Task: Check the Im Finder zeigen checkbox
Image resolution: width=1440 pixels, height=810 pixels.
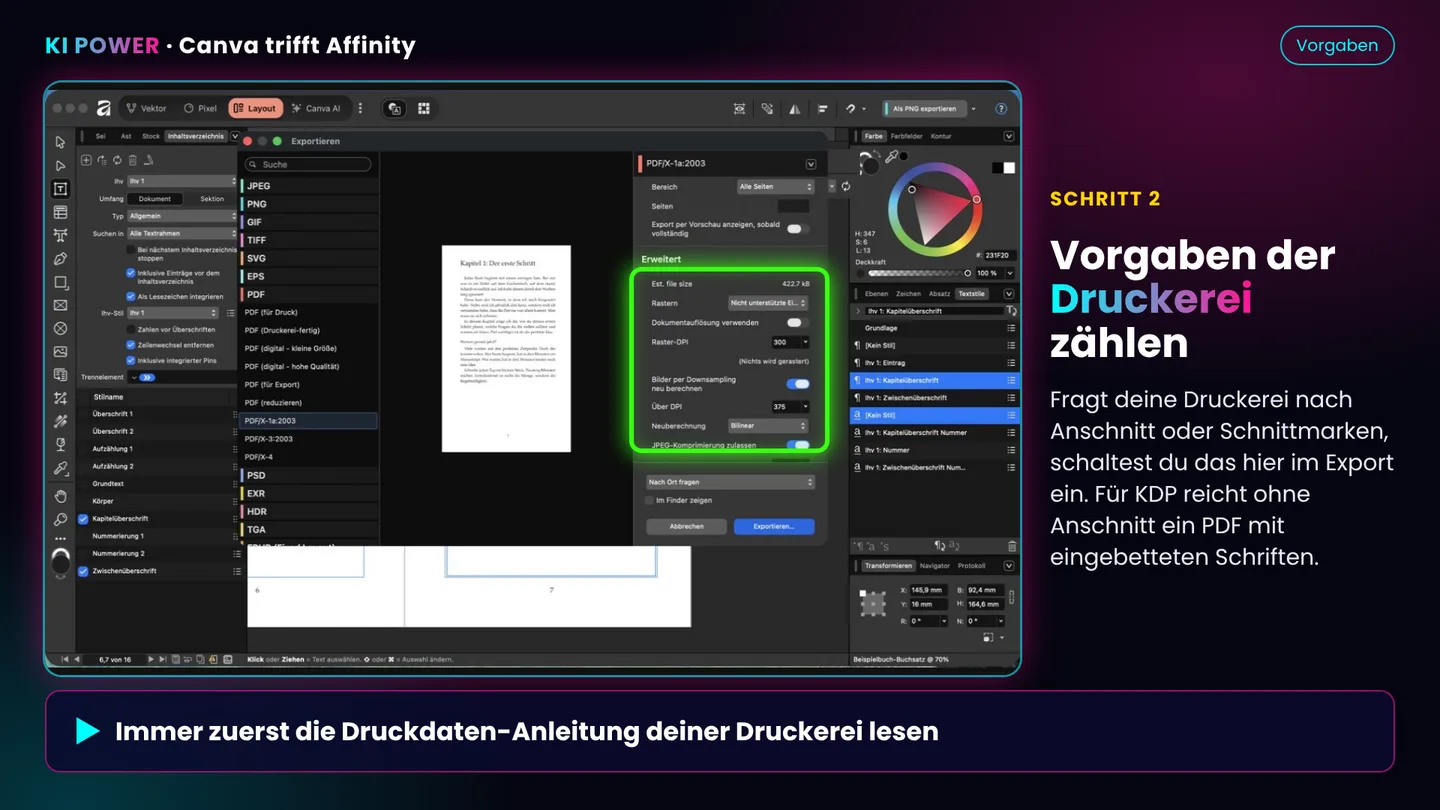Action: click(x=649, y=500)
